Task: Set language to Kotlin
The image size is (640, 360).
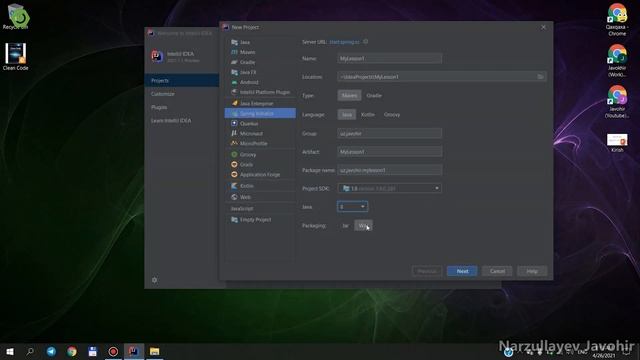Action: [367, 115]
